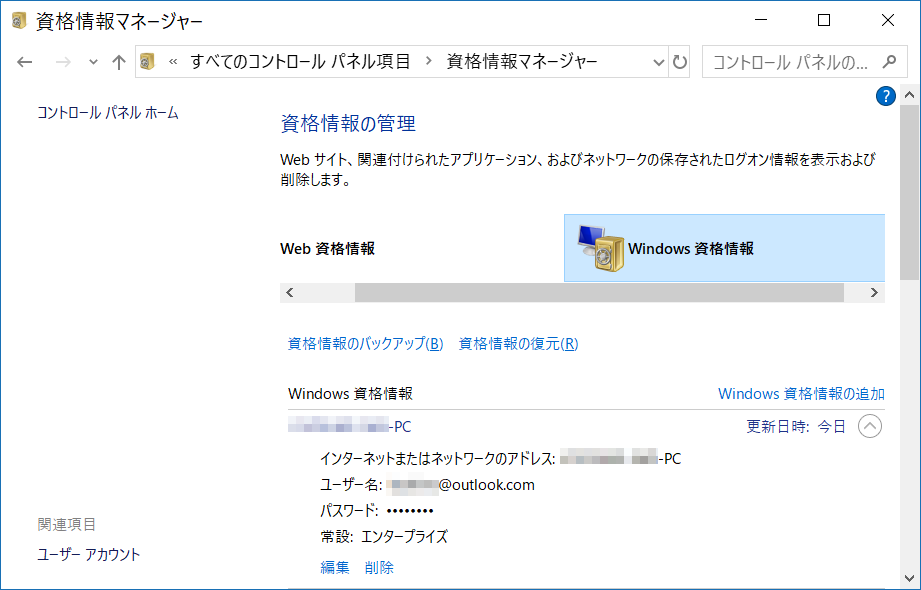Click the breadcrumb overflow chevron «
Image resolution: width=921 pixels, height=590 pixels.
pos(173,61)
